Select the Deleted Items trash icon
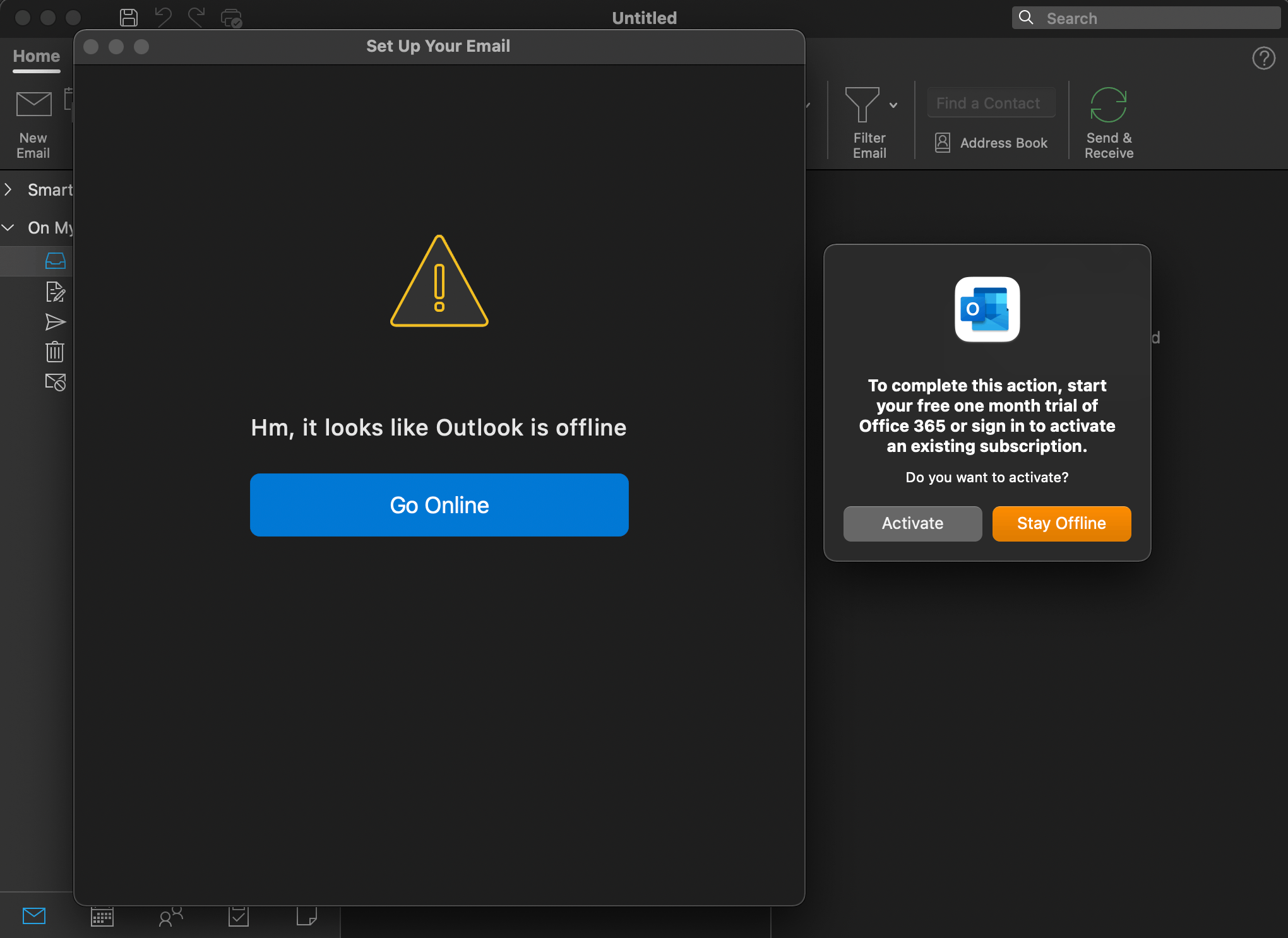The image size is (1288, 938). point(55,352)
